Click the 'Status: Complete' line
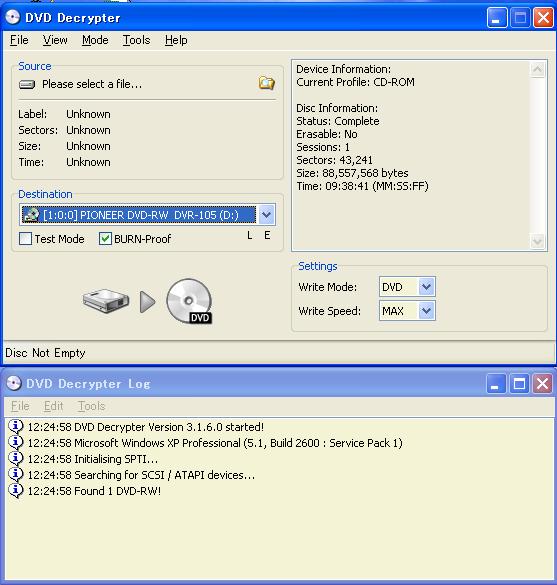Image resolution: width=557 pixels, height=585 pixels. (x=338, y=121)
